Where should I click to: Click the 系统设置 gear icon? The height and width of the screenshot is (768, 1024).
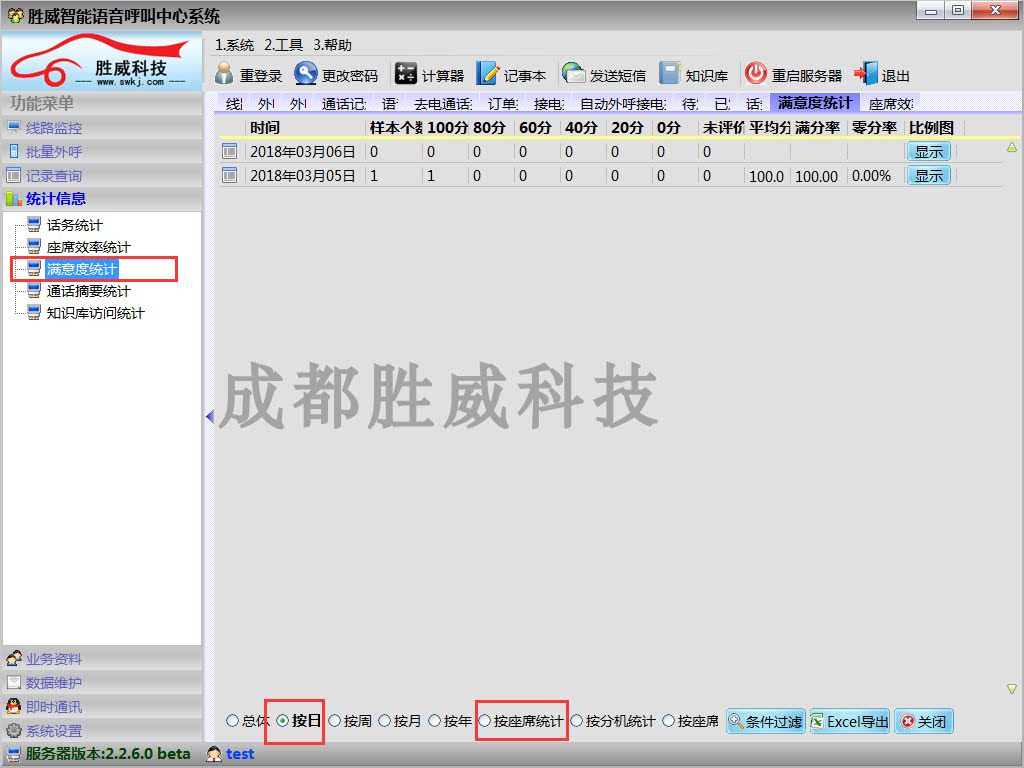click(x=14, y=730)
